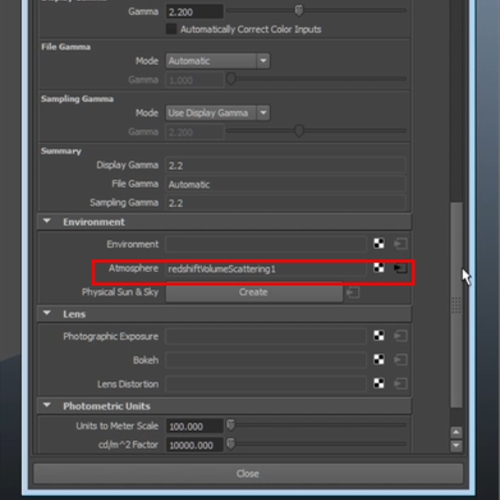Screen dimensions: 500x500
Task: Click the Physical Sun & Sky label
Action: pyautogui.click(x=120, y=292)
